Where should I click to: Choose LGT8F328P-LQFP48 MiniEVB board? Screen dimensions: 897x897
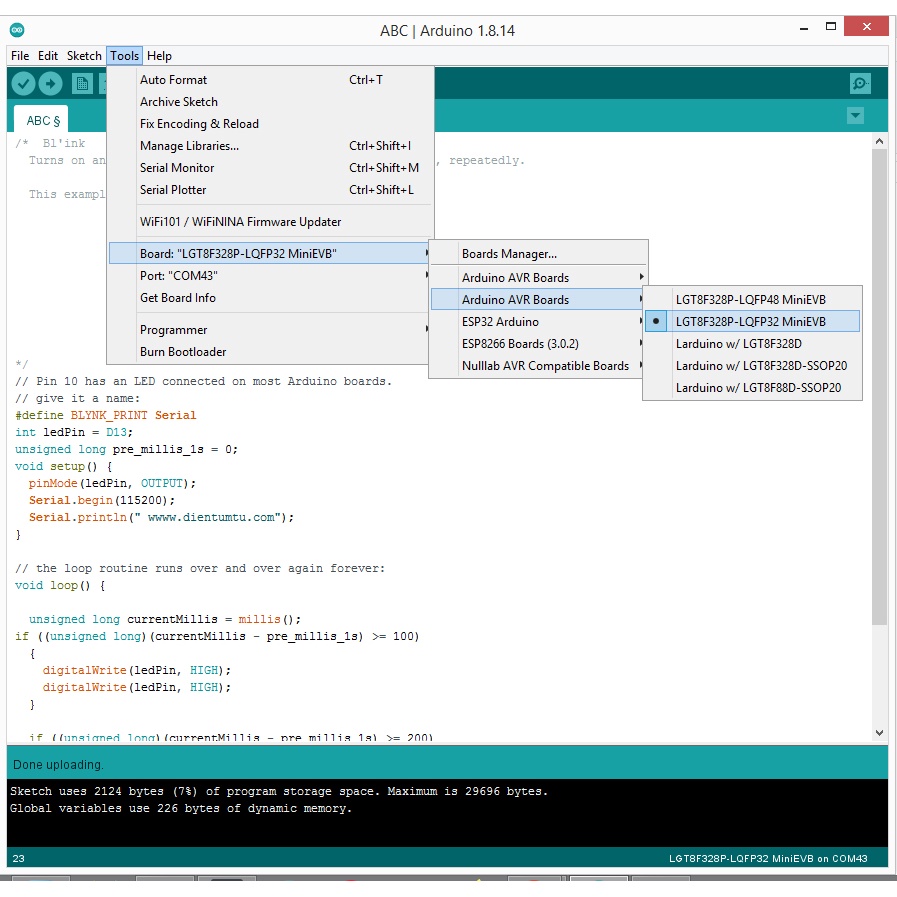pos(750,300)
